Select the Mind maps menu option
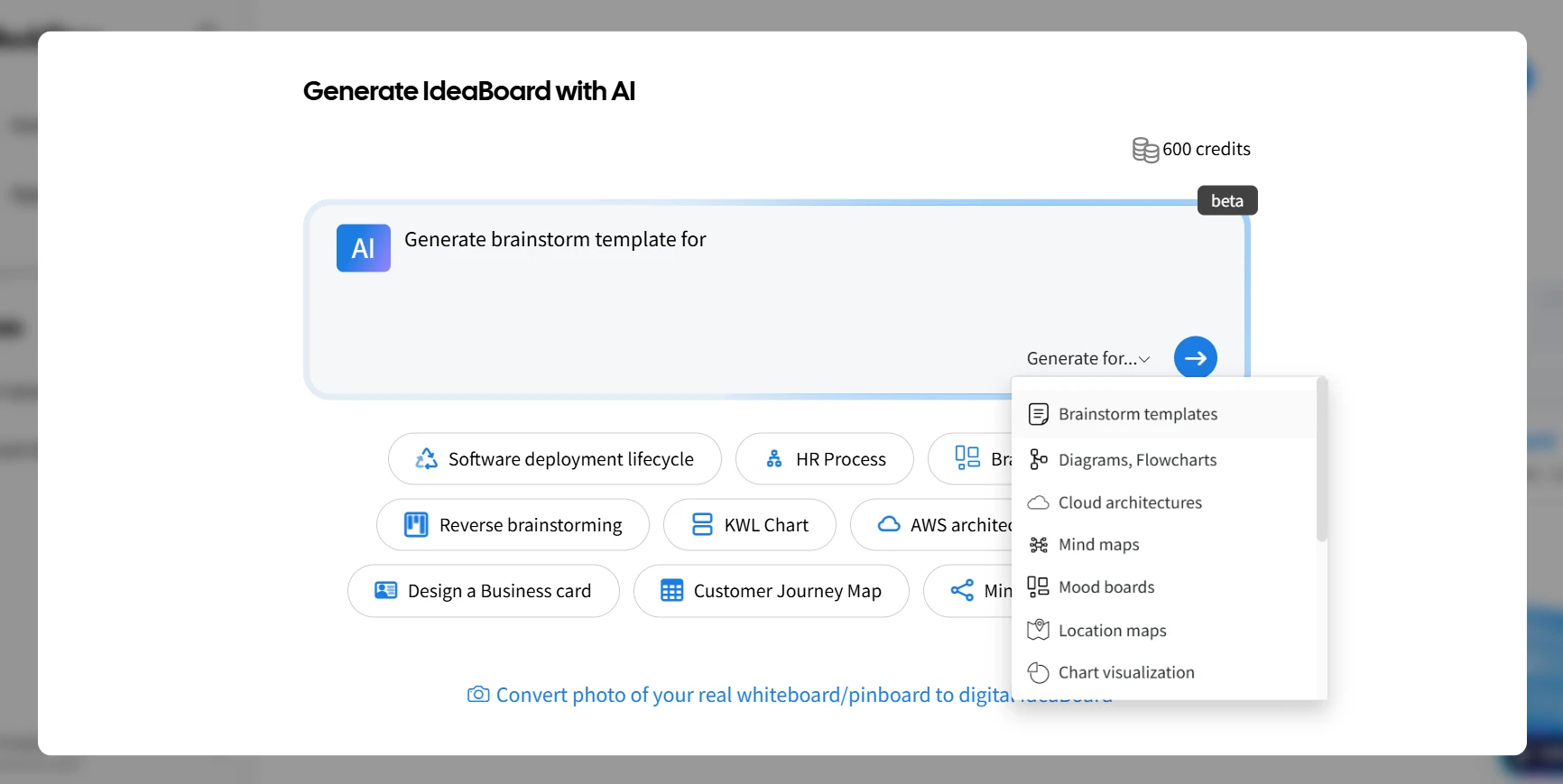This screenshot has height=784, width=1563. (x=1097, y=544)
